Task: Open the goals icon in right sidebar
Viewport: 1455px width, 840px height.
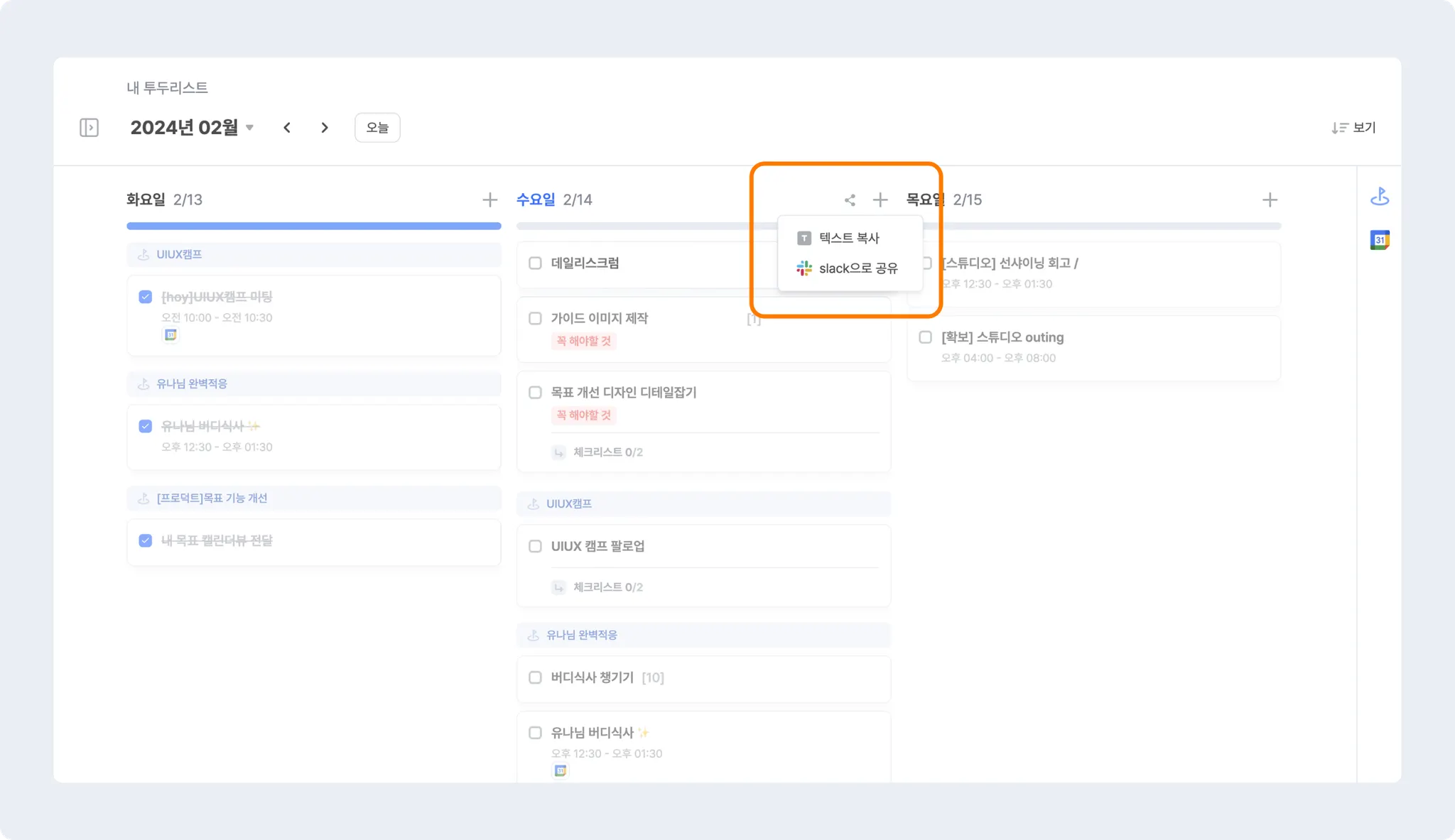Action: click(x=1380, y=197)
